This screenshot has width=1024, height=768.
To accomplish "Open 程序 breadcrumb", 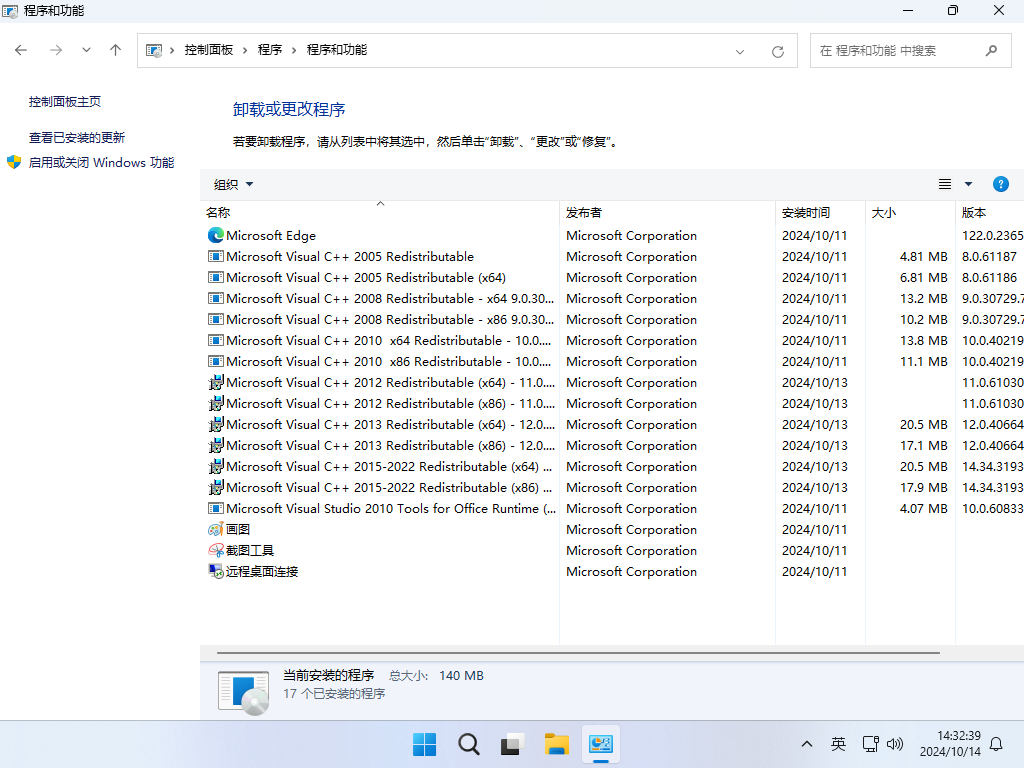I will point(270,50).
